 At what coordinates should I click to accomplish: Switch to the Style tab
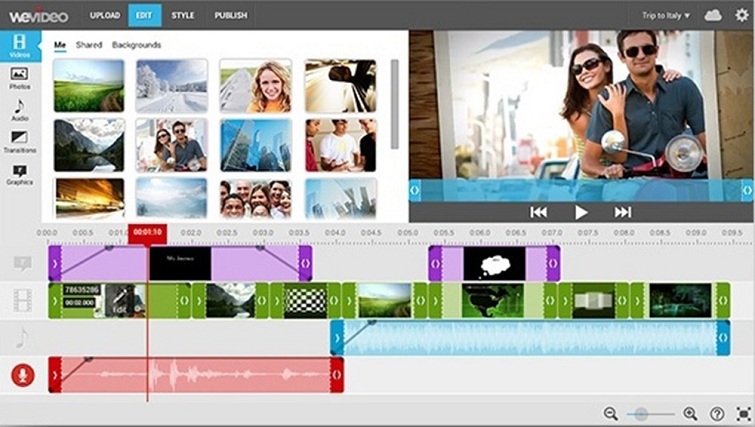pyautogui.click(x=181, y=15)
